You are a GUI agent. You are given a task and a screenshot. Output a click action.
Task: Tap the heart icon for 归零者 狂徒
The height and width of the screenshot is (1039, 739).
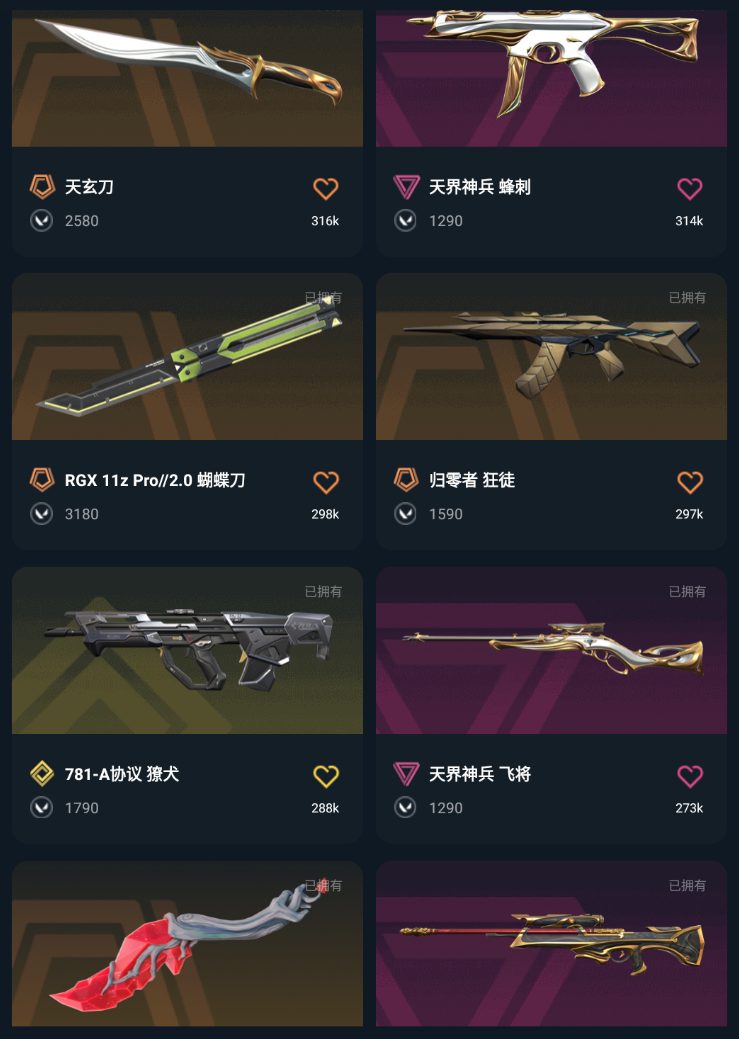point(689,482)
